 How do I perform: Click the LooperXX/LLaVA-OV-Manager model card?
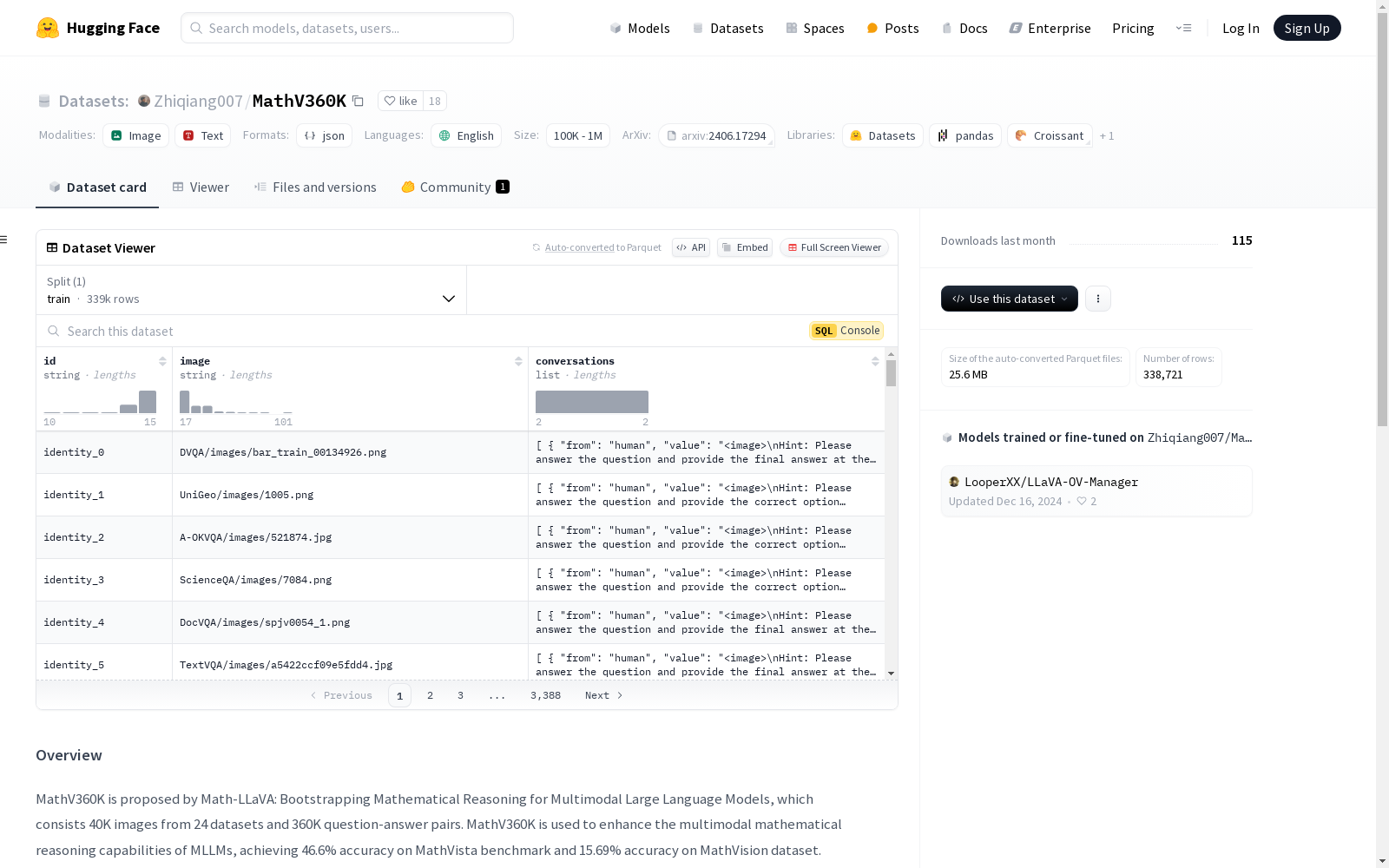(1096, 491)
